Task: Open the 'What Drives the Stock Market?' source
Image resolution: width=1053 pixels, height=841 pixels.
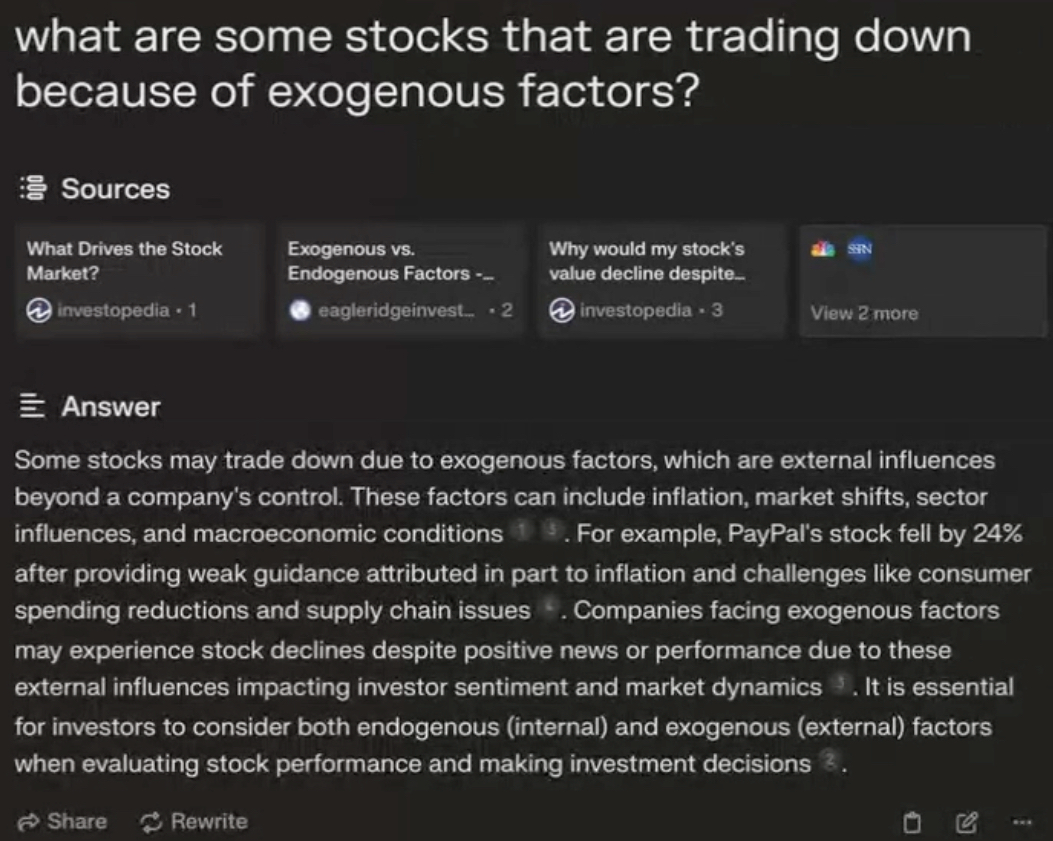Action: [124, 260]
